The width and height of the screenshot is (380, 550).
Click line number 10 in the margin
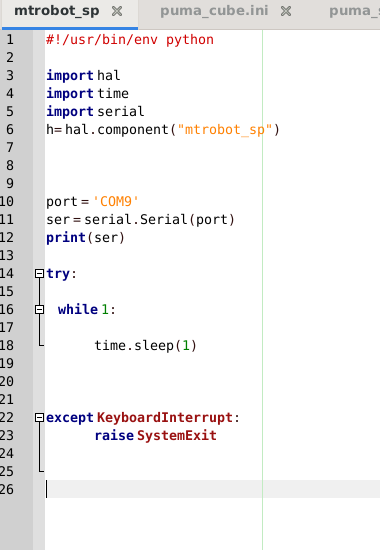(7, 202)
